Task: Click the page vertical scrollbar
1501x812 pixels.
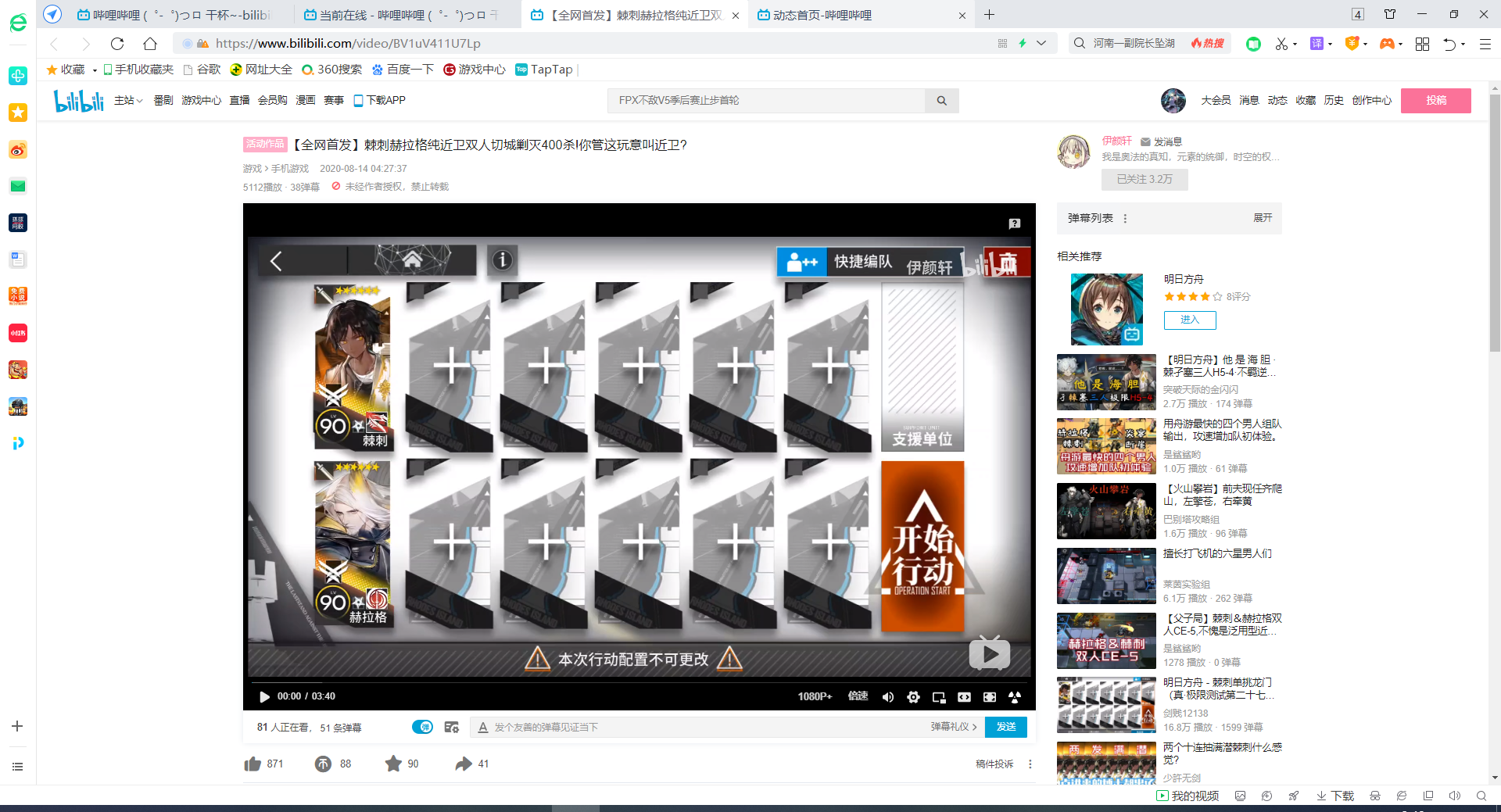Action: coord(1495,223)
